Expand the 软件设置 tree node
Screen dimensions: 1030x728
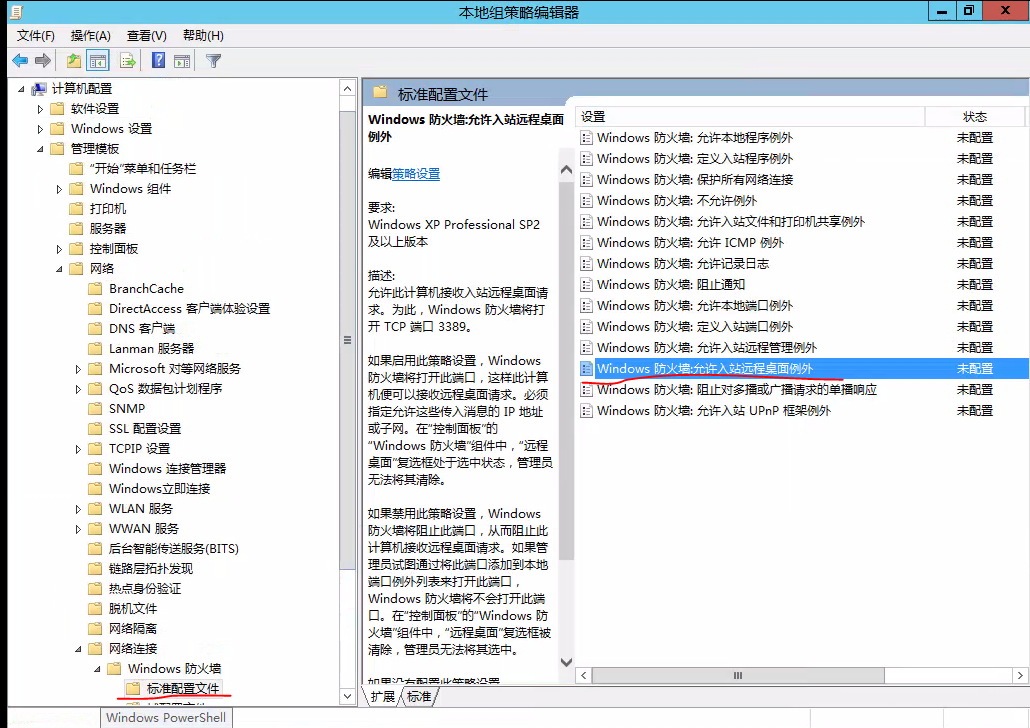click(40, 109)
